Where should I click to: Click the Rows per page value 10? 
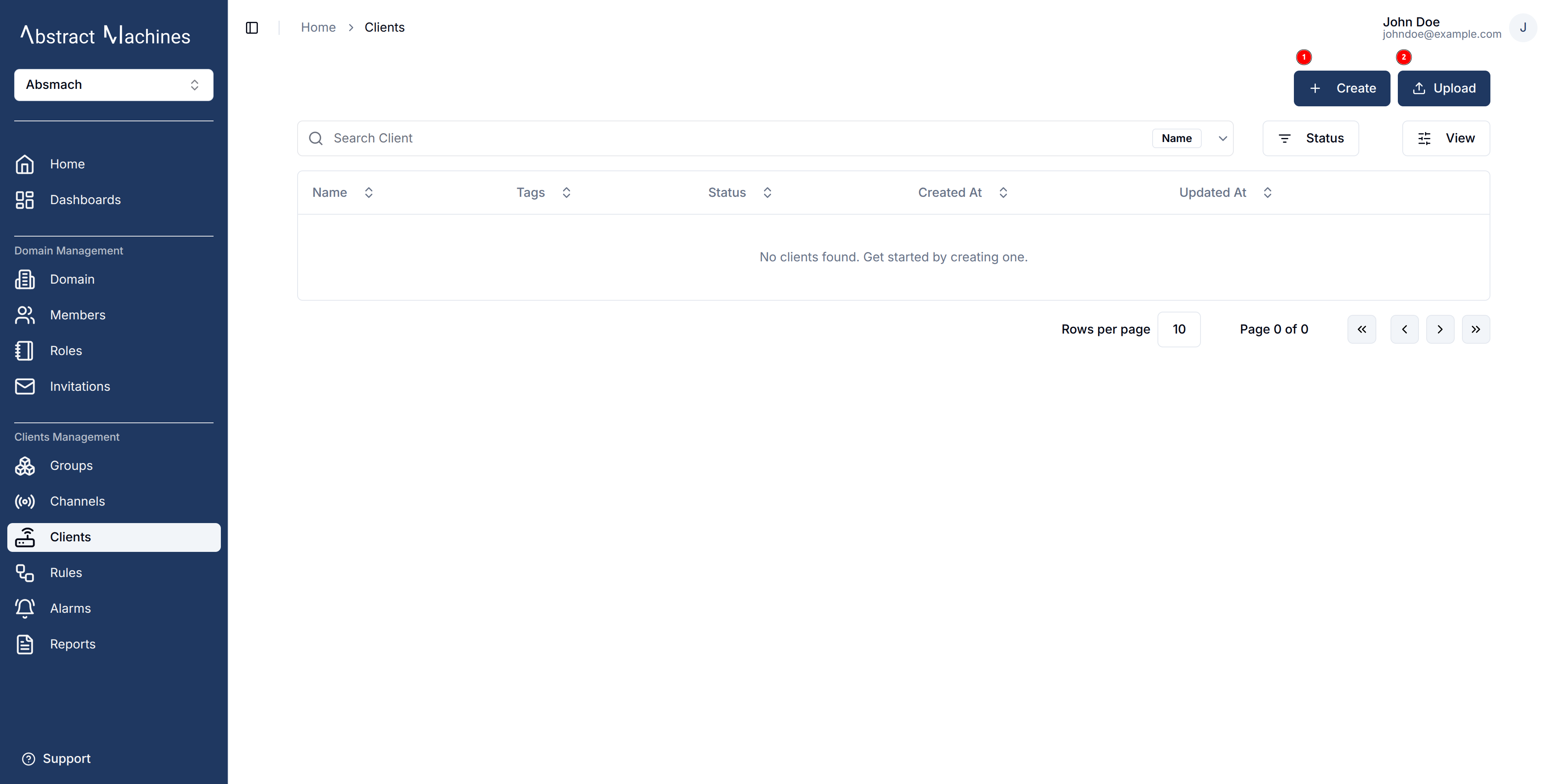click(1178, 329)
